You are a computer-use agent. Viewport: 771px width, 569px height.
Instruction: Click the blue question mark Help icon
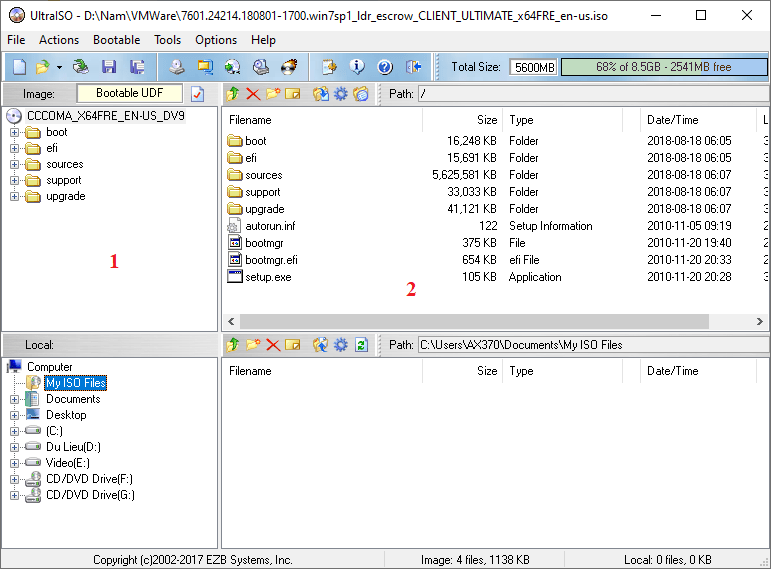pos(385,67)
